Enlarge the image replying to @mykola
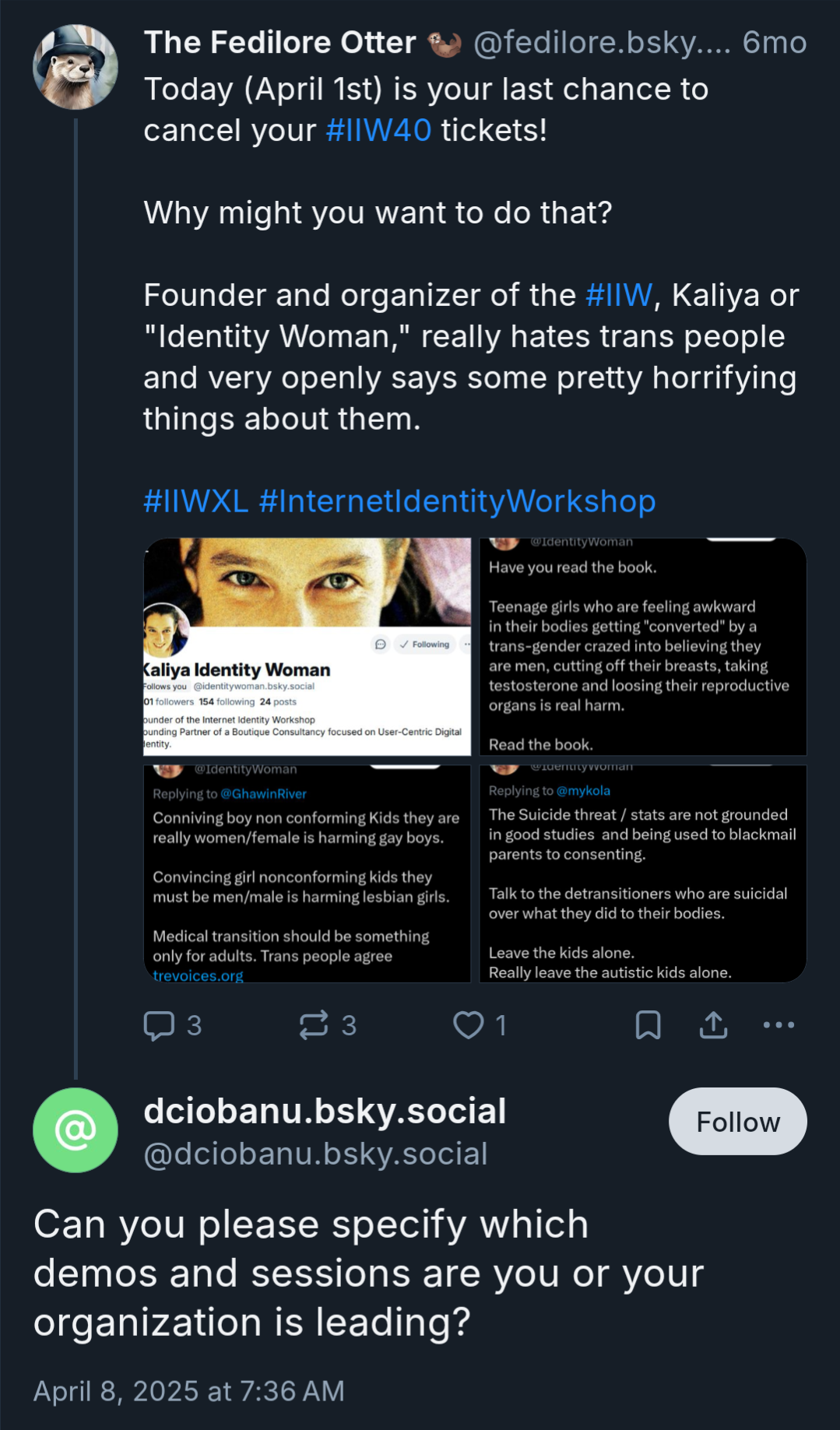Viewport: 840px width, 1430px height. [642, 873]
